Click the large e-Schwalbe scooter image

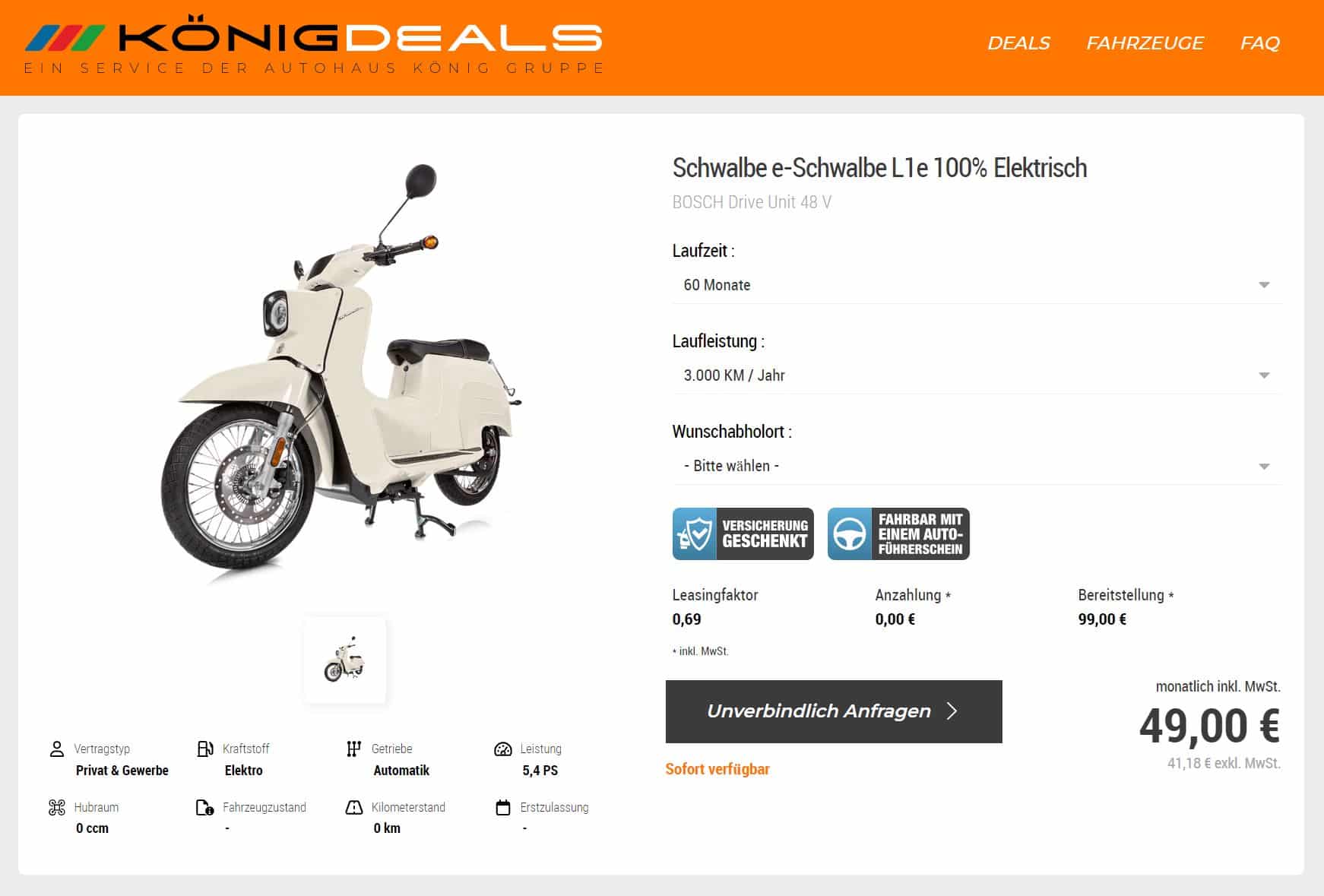click(x=342, y=372)
